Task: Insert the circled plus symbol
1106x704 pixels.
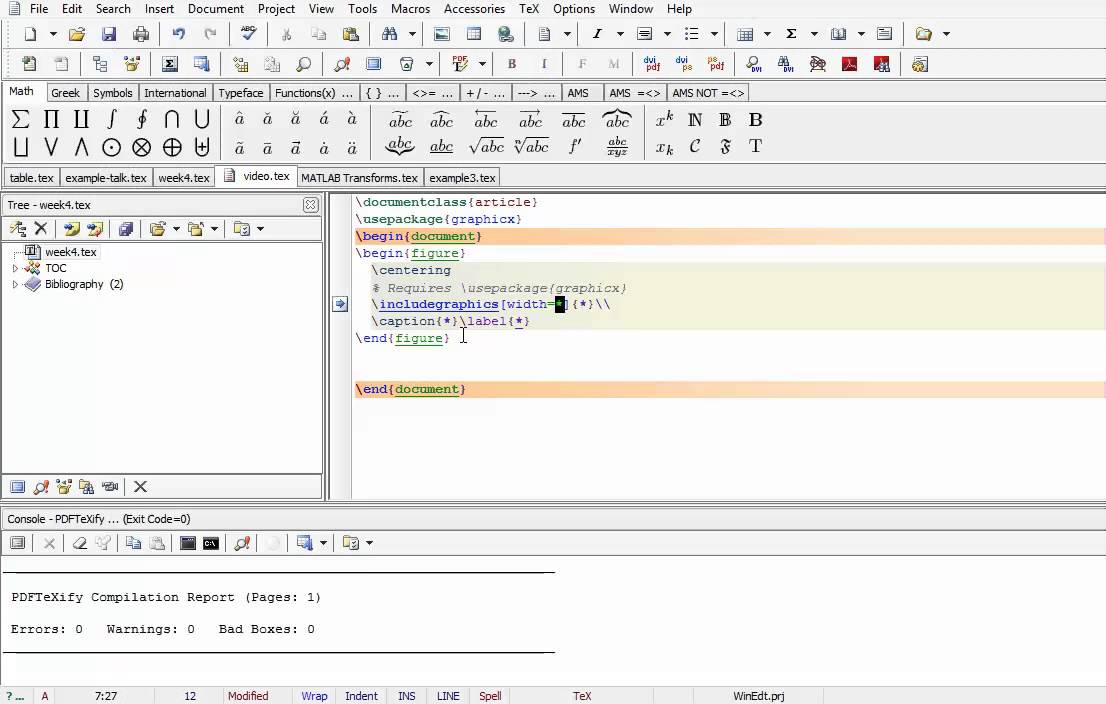Action: (172, 147)
